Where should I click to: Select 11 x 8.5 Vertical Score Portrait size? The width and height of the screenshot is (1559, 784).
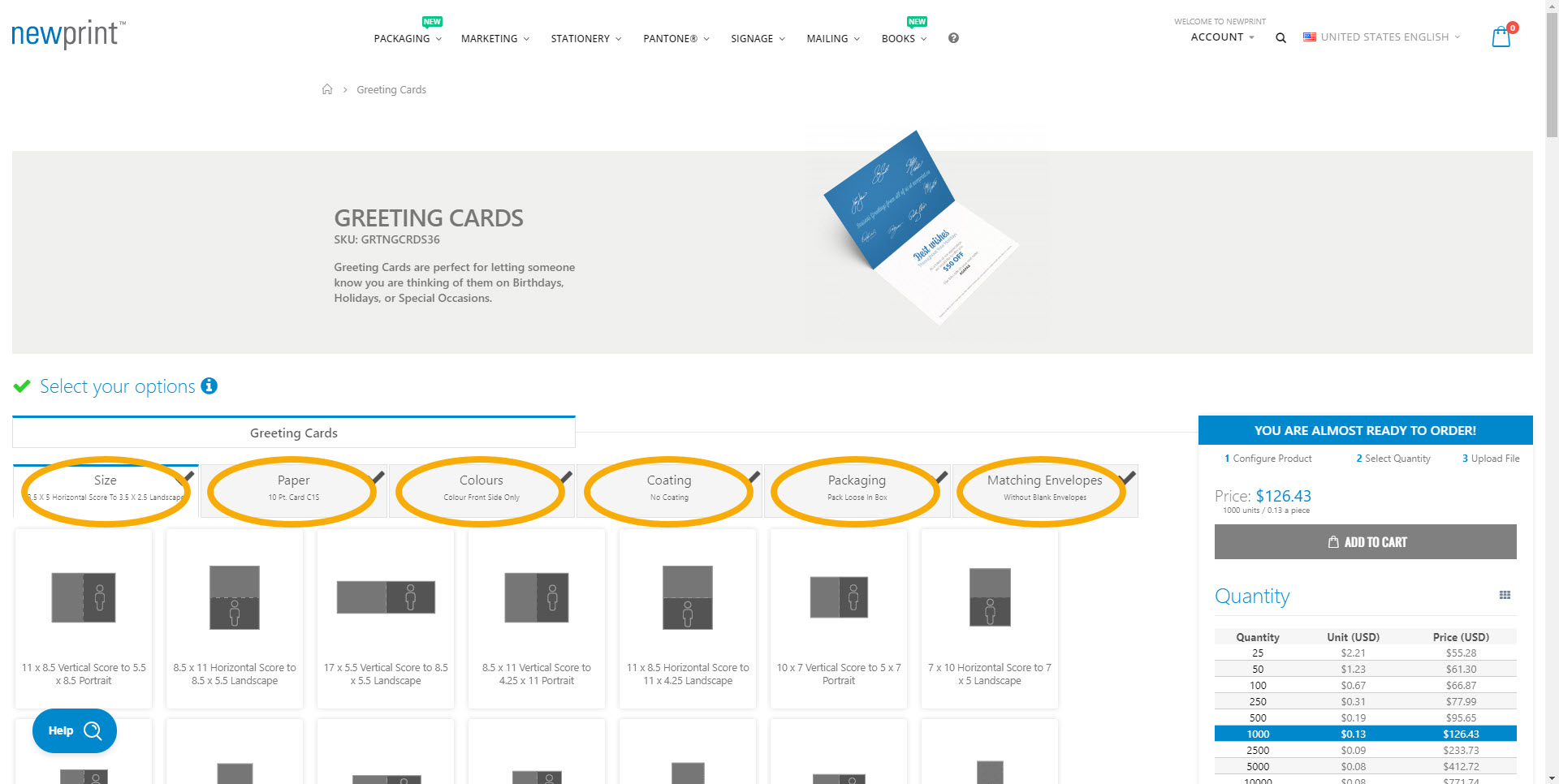[84, 618]
